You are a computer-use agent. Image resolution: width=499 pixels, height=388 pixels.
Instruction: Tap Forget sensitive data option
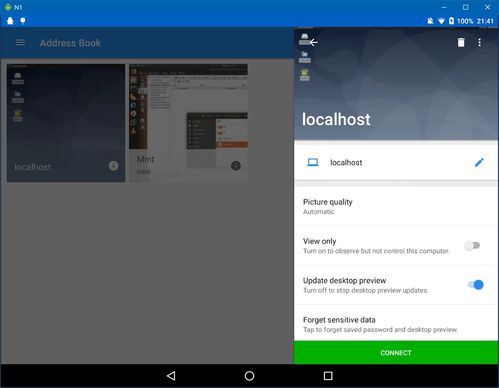[396, 324]
